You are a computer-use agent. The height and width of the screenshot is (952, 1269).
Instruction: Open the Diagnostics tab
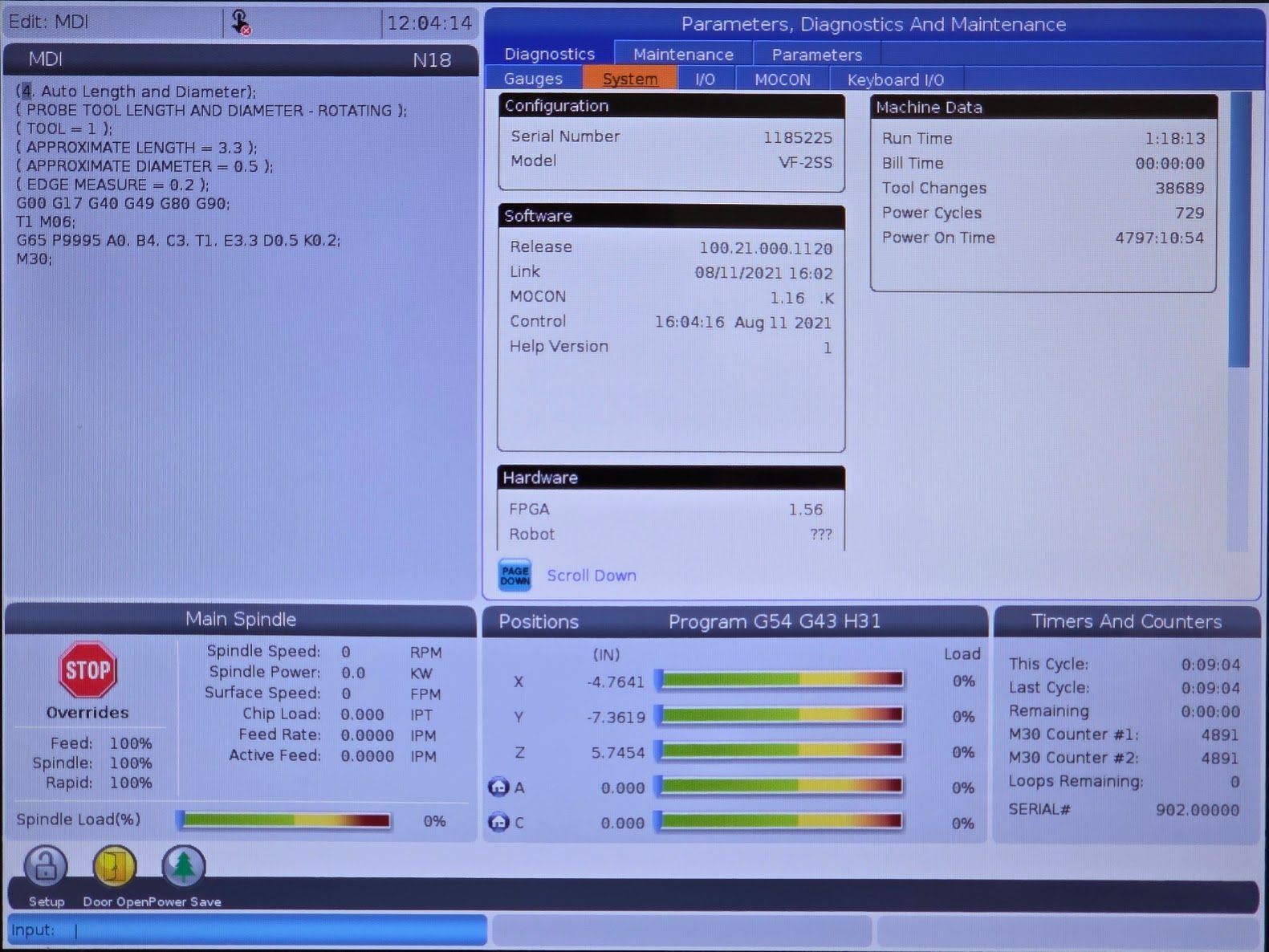(x=549, y=54)
